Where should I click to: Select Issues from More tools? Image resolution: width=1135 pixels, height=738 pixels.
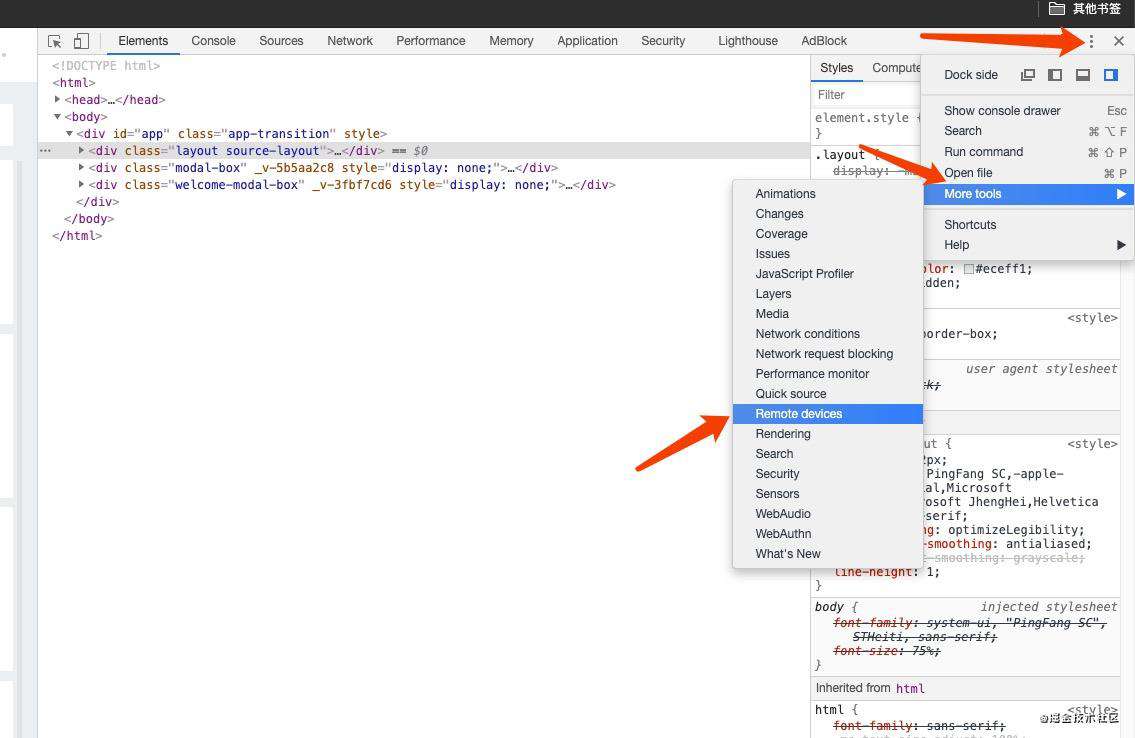[x=828, y=254]
